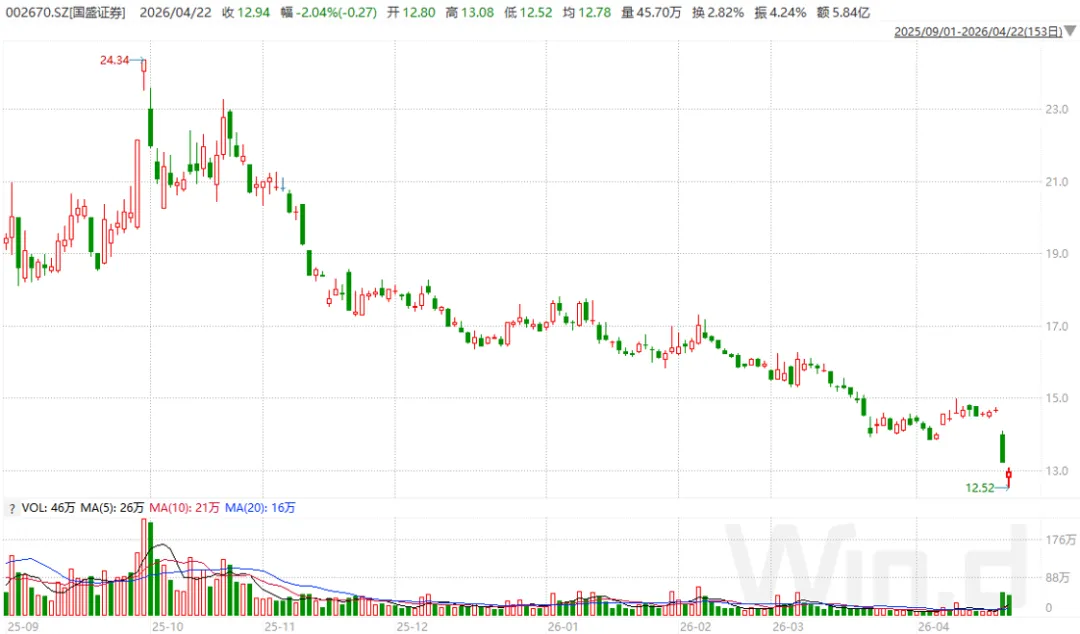Click the 21.0 price axis label

point(1057,182)
